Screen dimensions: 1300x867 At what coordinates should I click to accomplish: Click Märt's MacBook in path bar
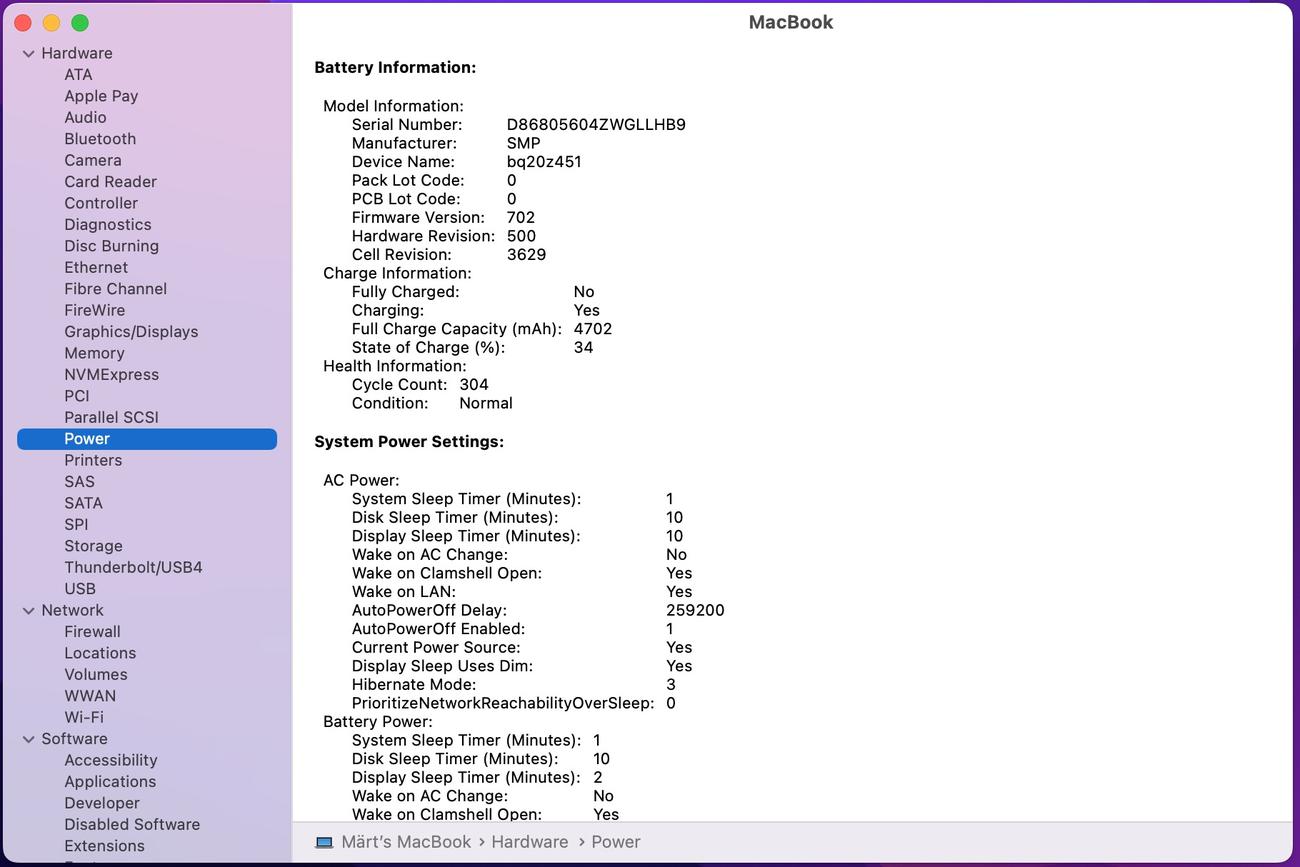pyautogui.click(x=406, y=842)
